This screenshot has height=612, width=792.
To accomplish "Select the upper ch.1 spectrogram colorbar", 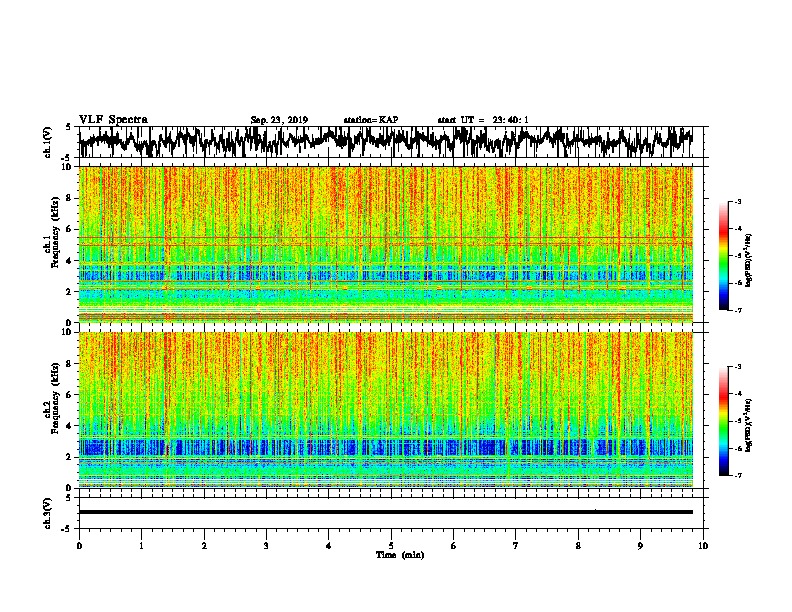I will (724, 256).
